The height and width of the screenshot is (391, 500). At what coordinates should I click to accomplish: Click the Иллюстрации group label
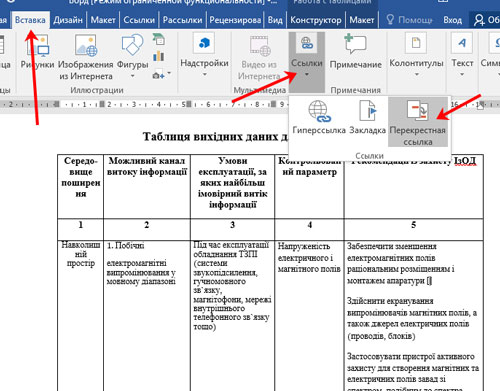pyautogui.click(x=97, y=90)
